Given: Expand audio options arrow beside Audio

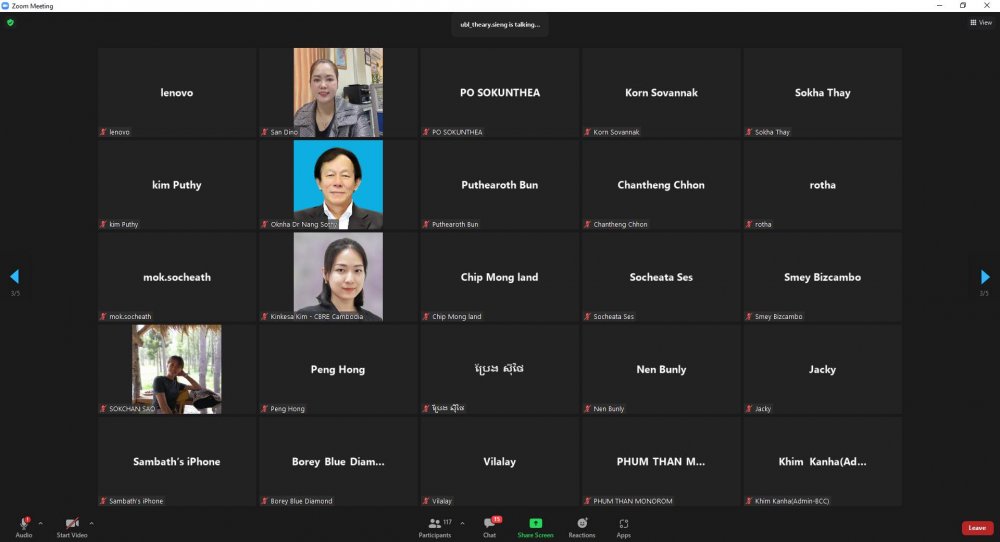Looking at the screenshot, I should 40,523.
